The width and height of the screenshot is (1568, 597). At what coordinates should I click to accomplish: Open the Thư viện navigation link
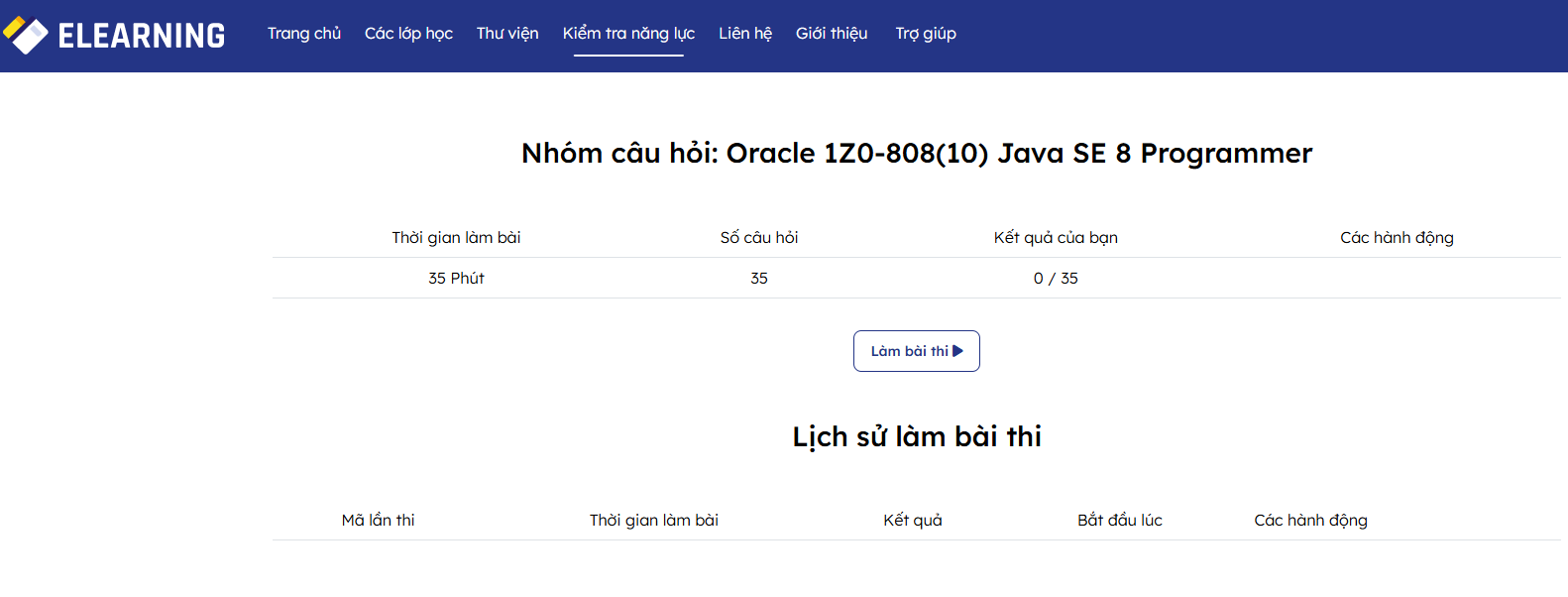tap(507, 34)
